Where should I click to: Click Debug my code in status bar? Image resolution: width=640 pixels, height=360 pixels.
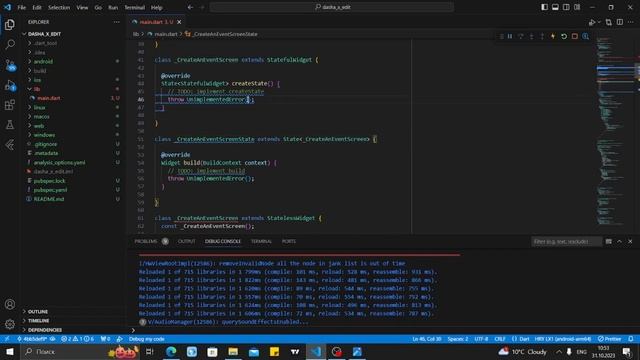click(147, 339)
